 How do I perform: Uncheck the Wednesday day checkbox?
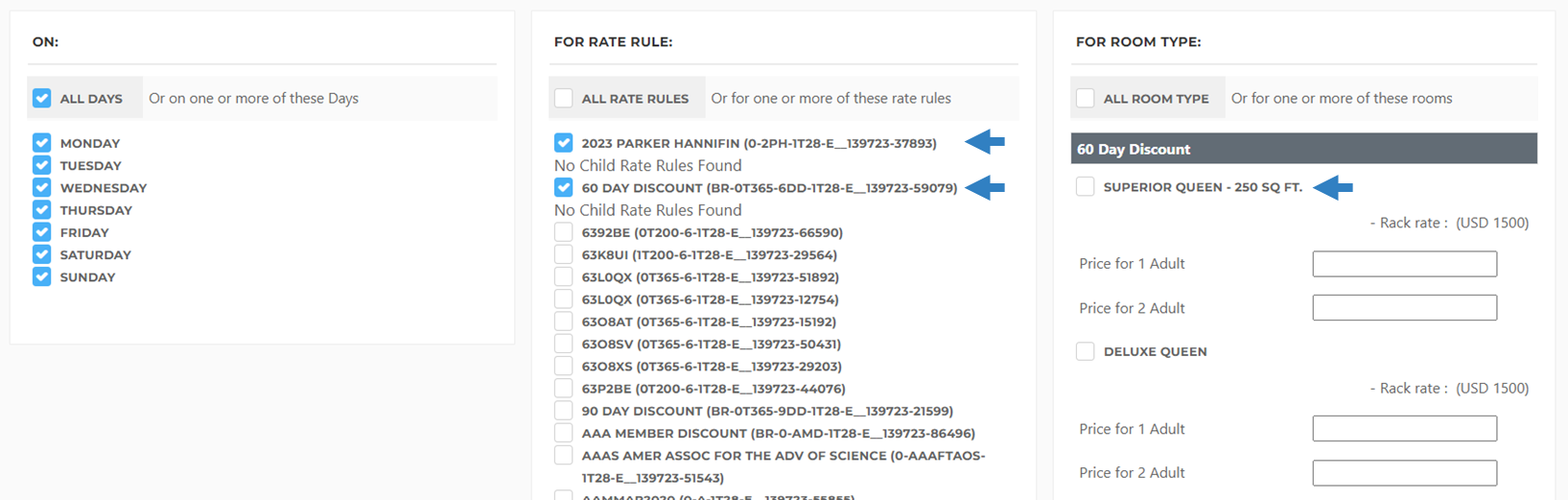point(41,187)
